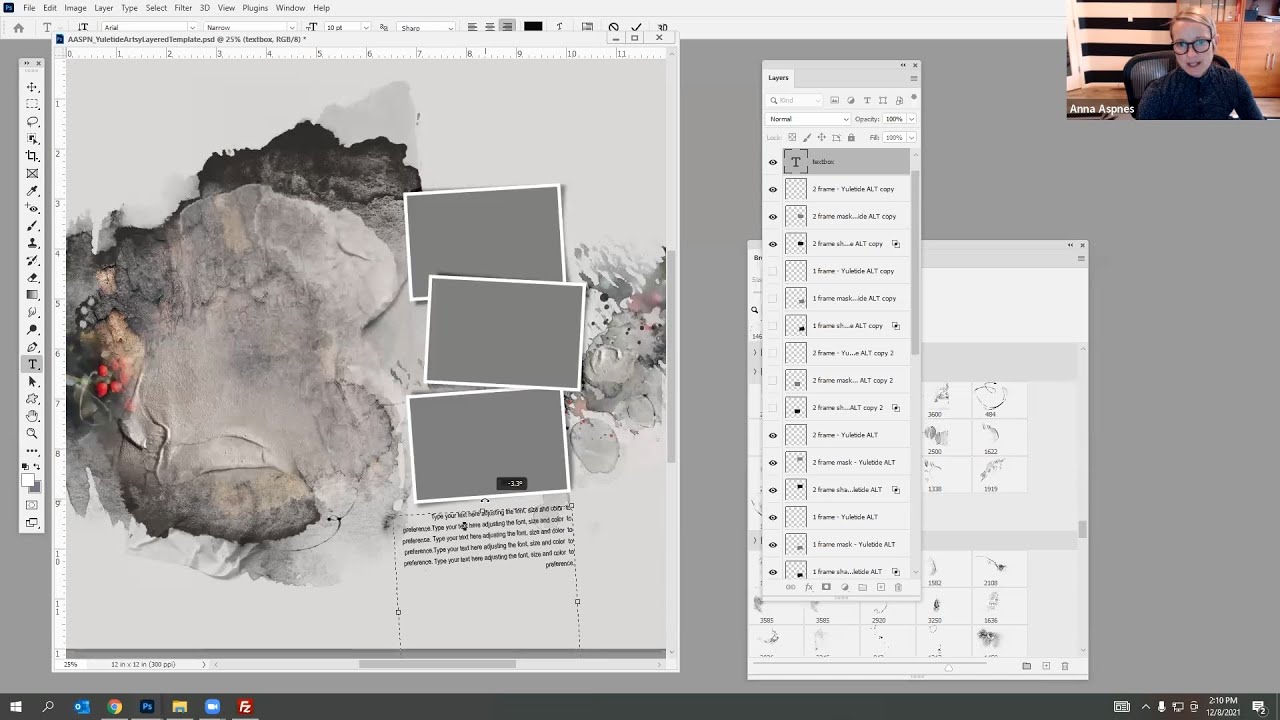Select the Crop tool
This screenshot has width=1280, height=720.
pyautogui.click(x=33, y=156)
